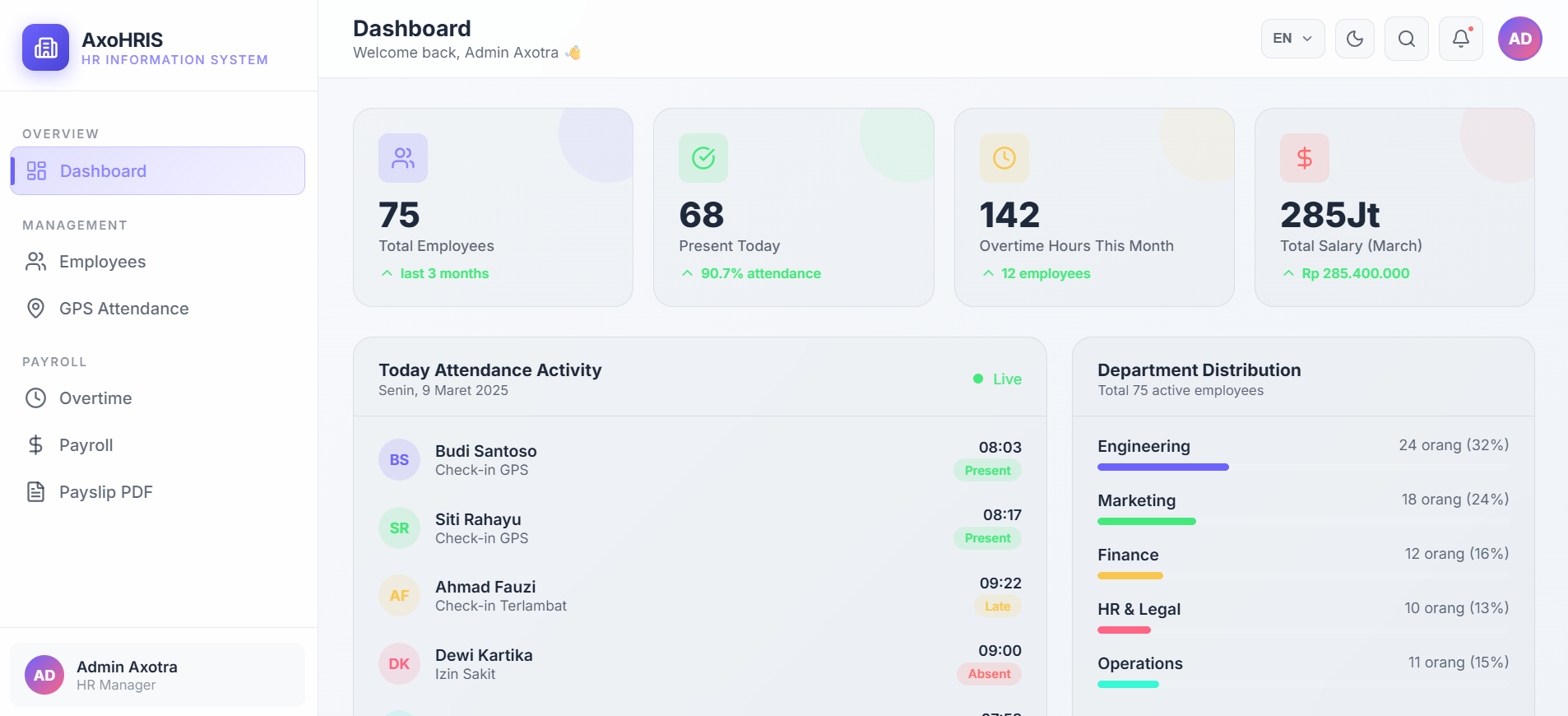The height and width of the screenshot is (716, 1568).
Task: Click 'Department Distribution' heading
Action: 1199,370
